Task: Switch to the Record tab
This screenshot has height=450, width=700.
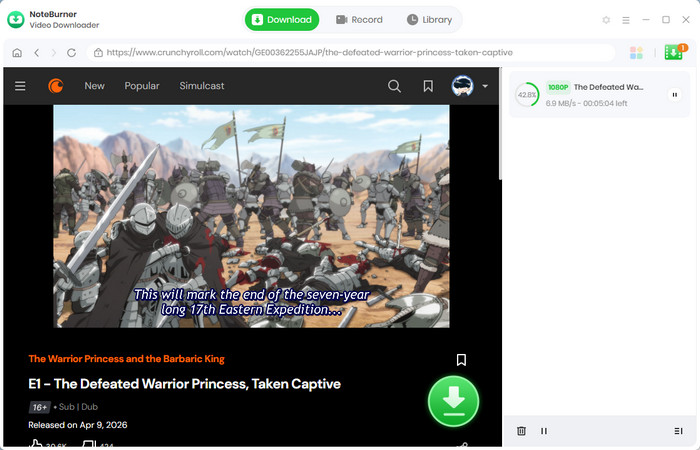Action: [x=359, y=20]
